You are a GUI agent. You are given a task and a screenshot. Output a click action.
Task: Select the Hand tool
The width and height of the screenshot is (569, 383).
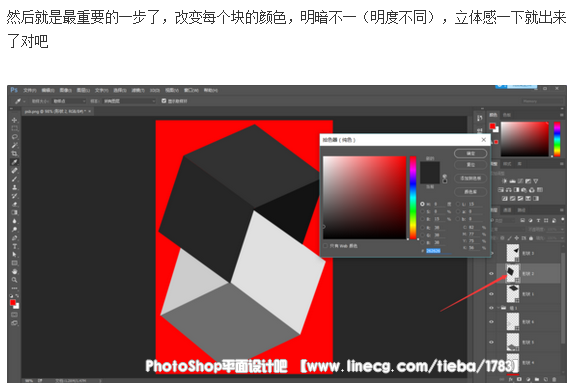click(15, 271)
